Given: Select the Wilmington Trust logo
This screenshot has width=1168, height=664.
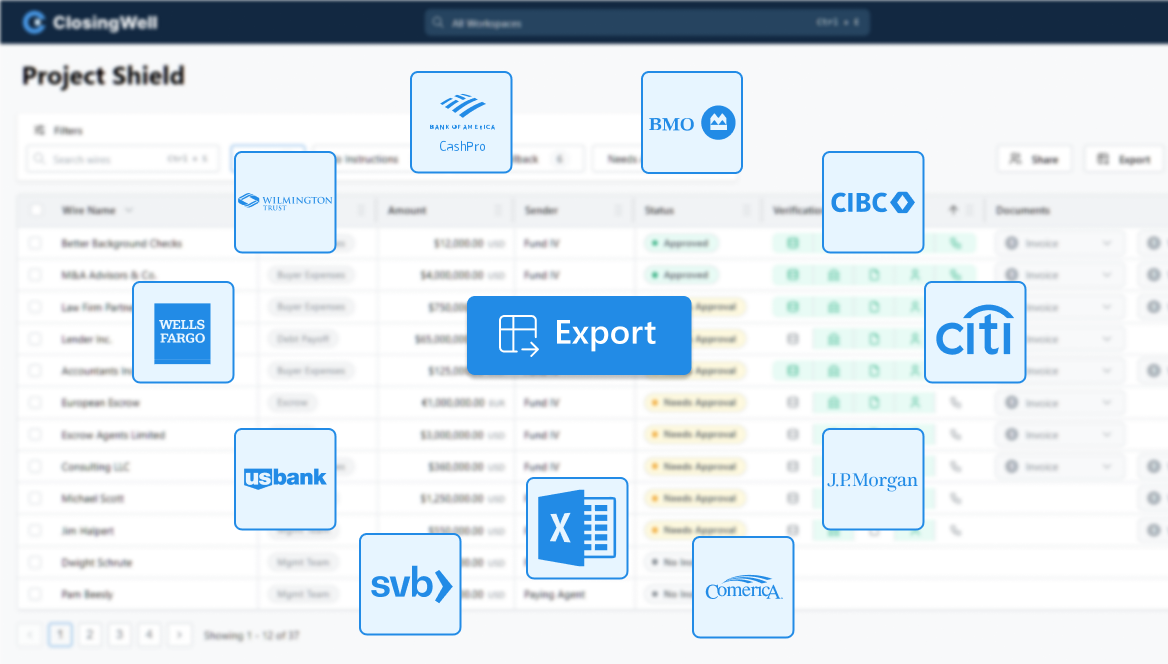Looking at the screenshot, I should (x=285, y=201).
